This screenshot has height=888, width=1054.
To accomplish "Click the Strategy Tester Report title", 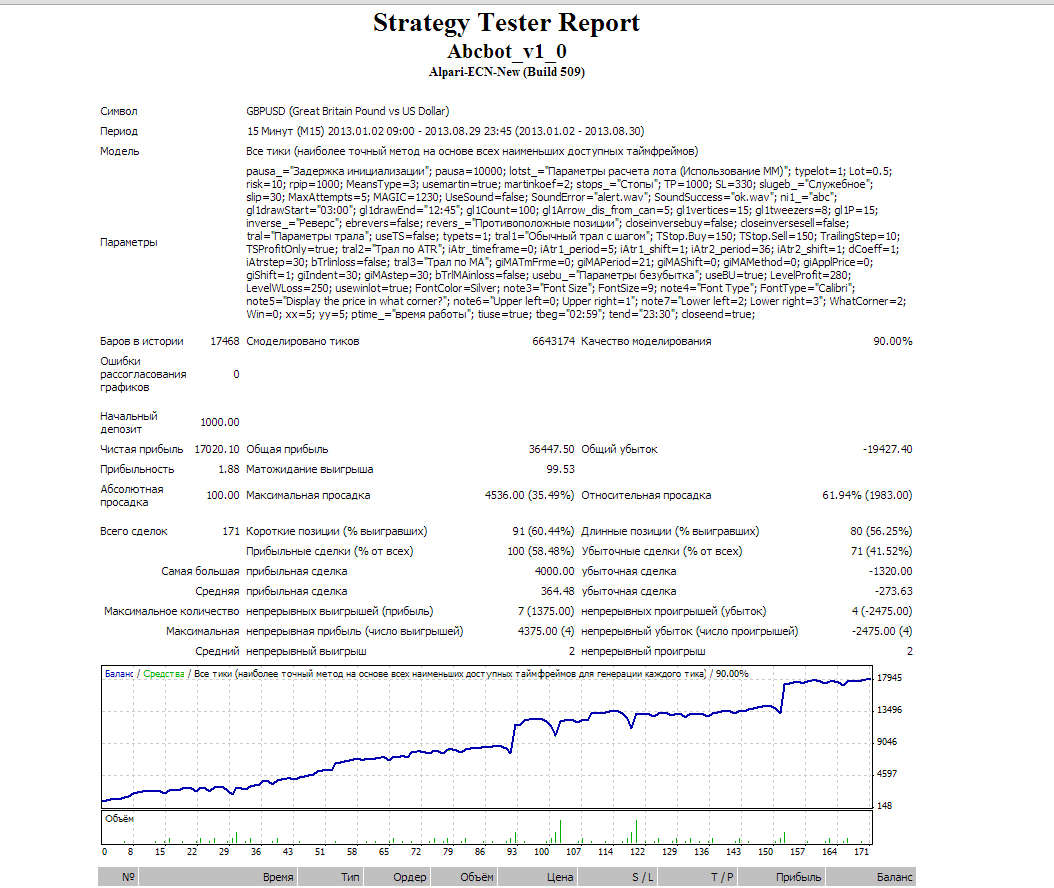I will [506, 22].
